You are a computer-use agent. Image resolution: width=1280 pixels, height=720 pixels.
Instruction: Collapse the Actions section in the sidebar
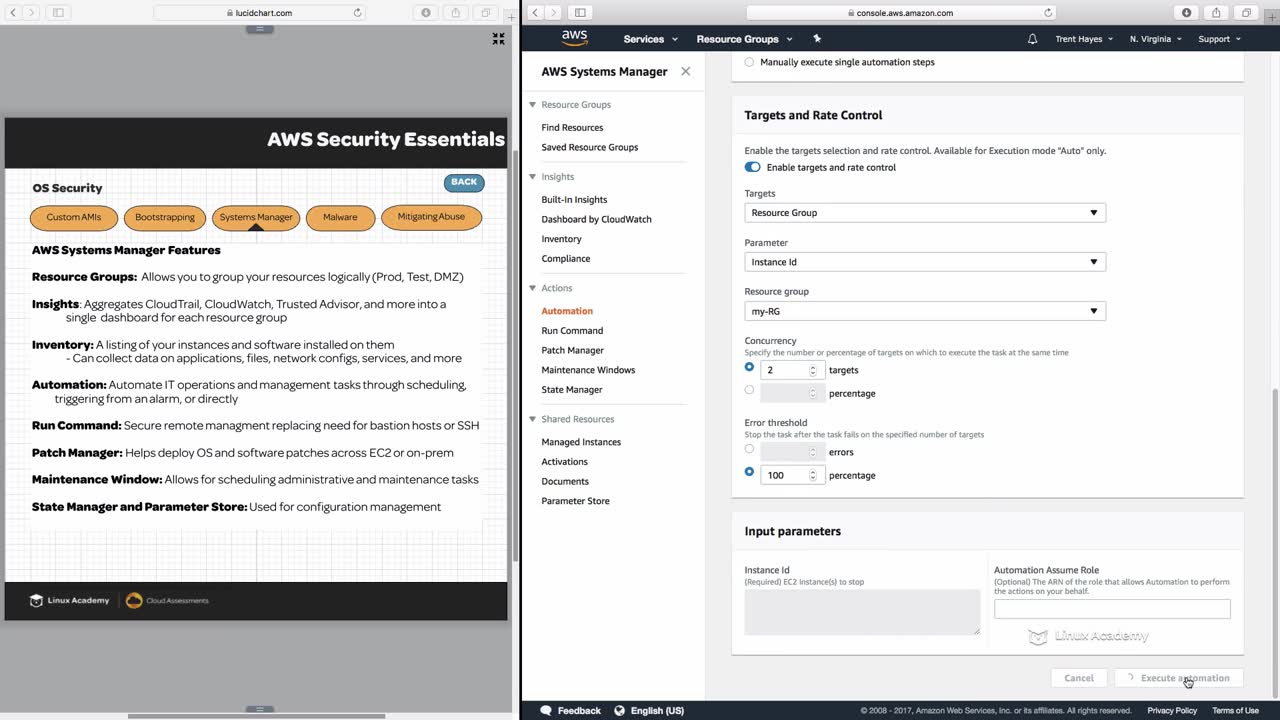pos(533,288)
